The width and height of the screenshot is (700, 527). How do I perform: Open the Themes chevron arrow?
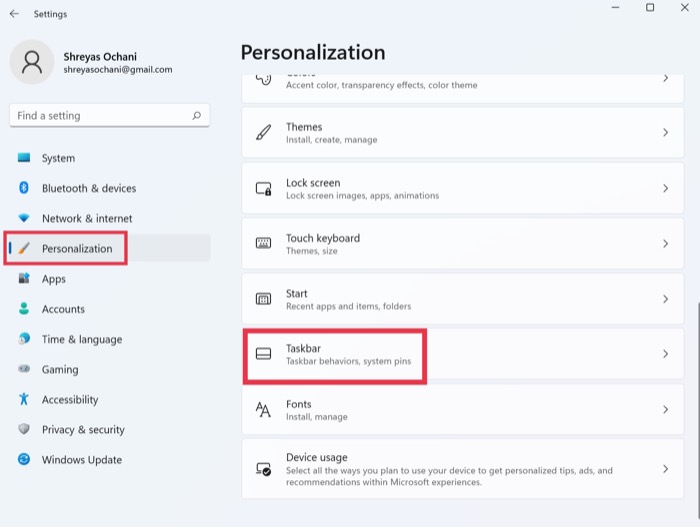(665, 133)
